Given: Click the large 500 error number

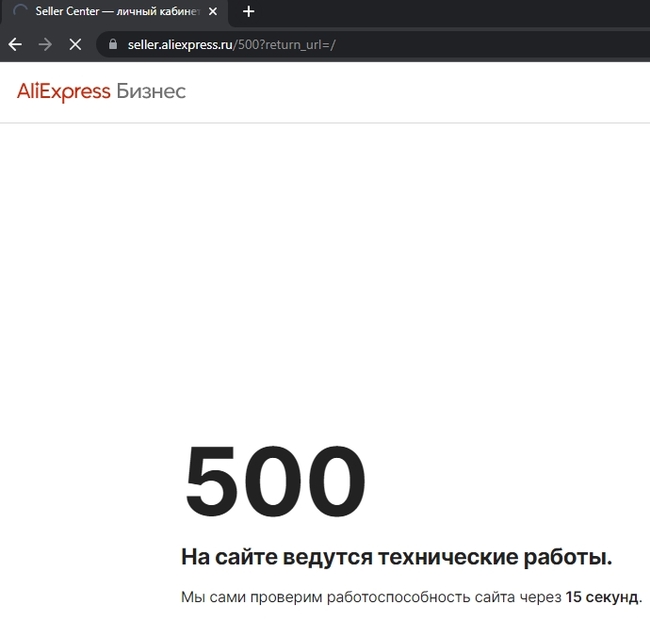Looking at the screenshot, I should coord(275,482).
